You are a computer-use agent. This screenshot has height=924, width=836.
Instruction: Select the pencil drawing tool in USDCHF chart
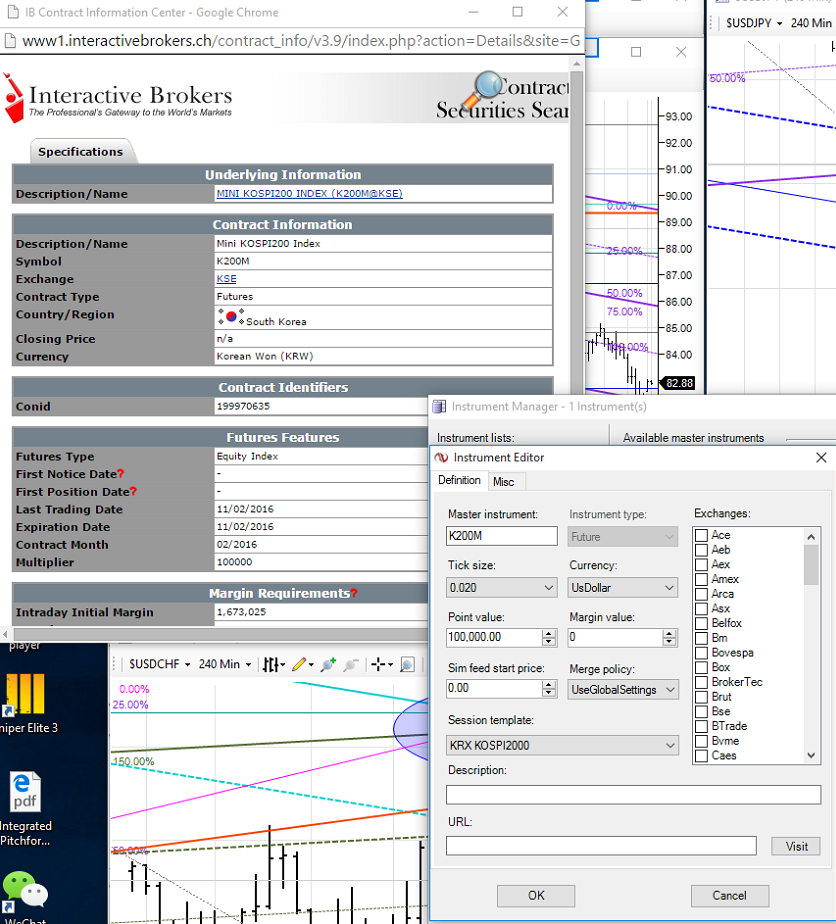point(299,665)
